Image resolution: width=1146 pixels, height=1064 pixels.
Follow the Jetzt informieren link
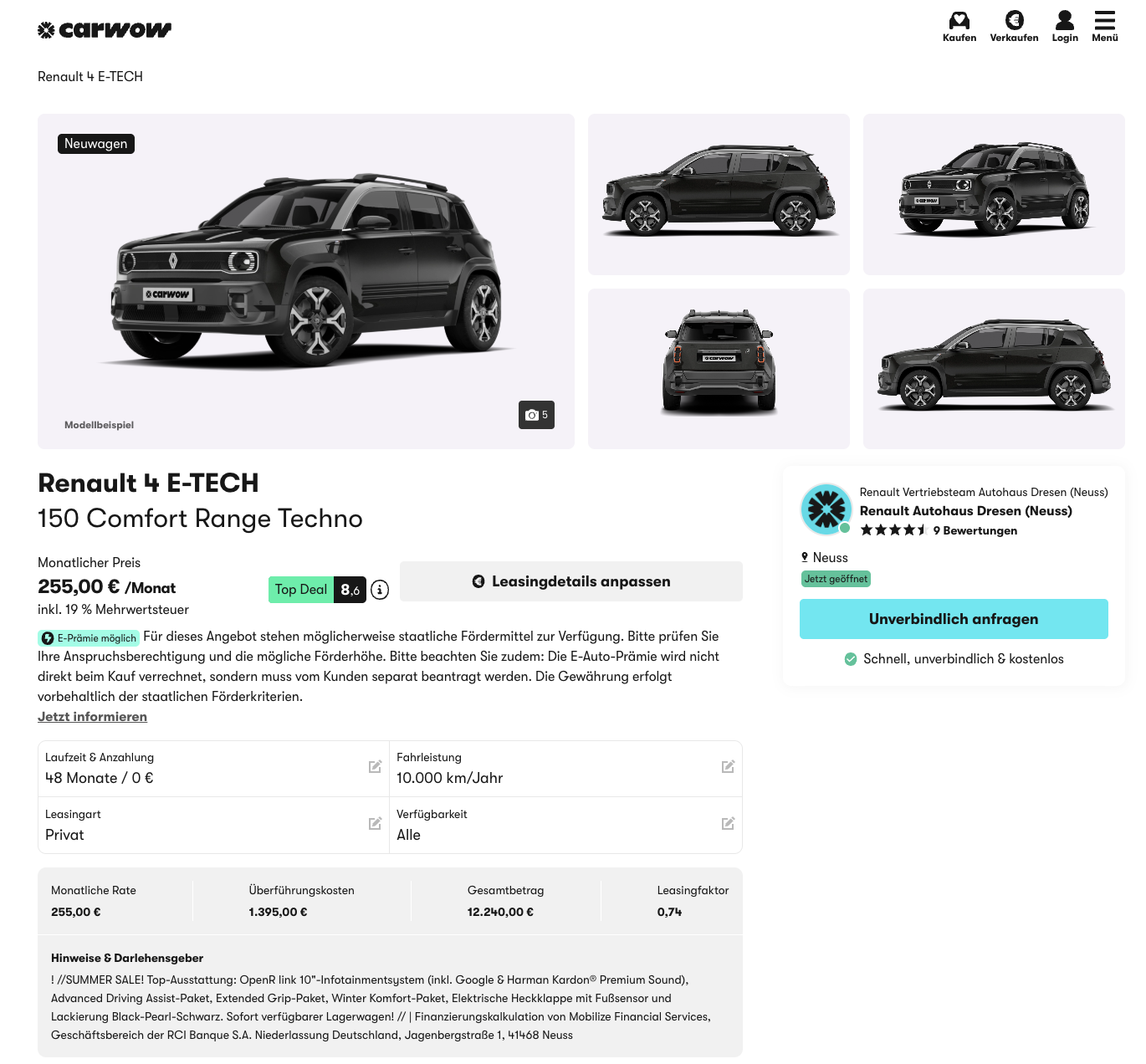[x=92, y=717]
